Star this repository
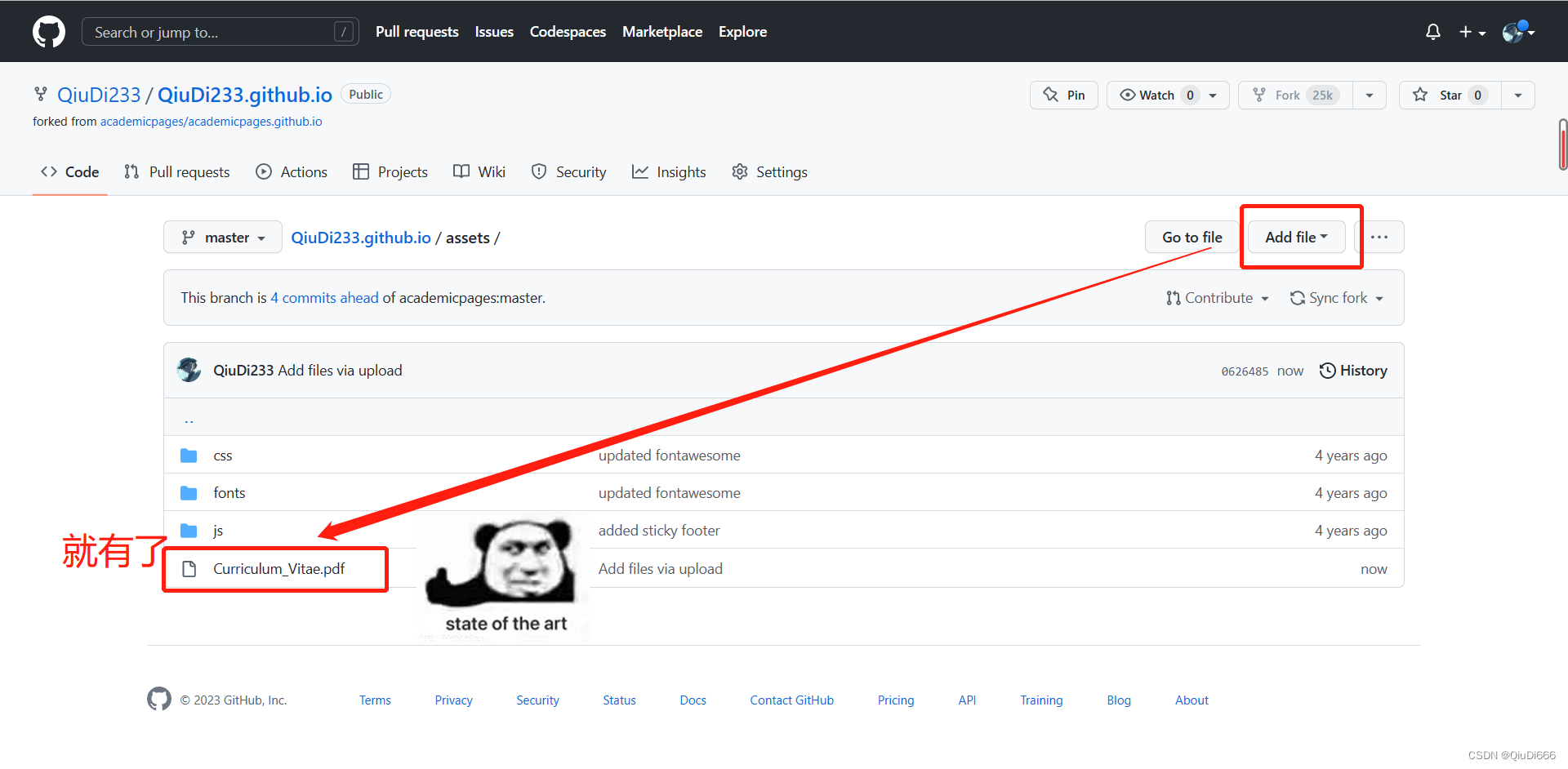 point(1450,95)
